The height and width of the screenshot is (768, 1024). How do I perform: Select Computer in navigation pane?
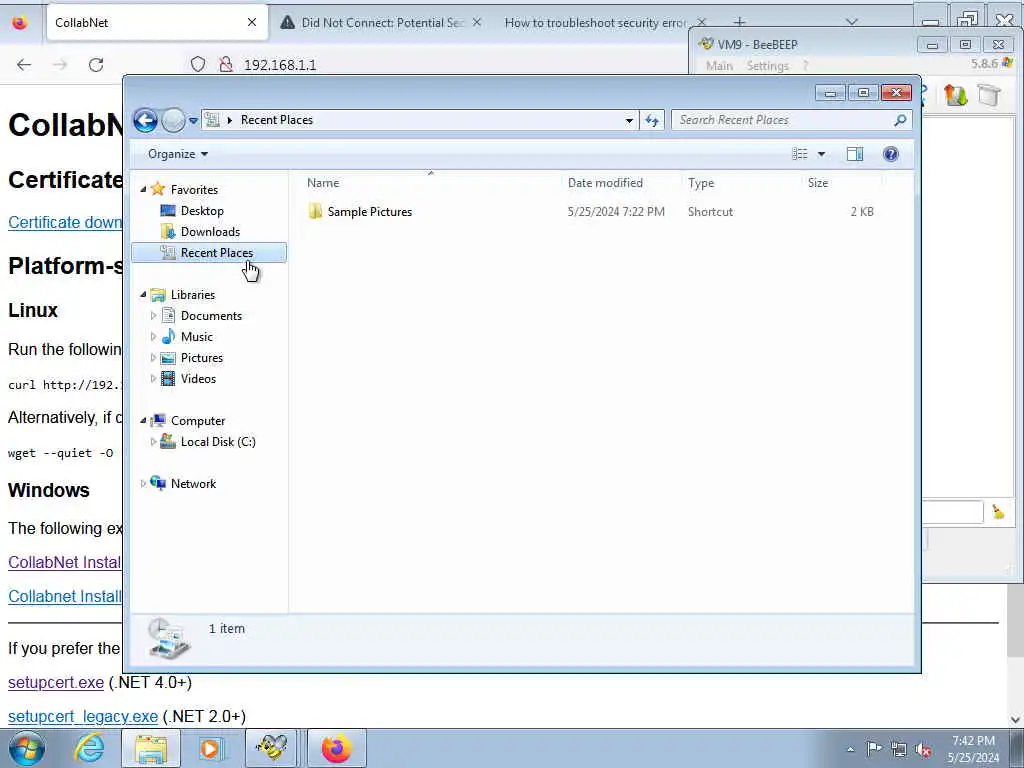[198, 421]
